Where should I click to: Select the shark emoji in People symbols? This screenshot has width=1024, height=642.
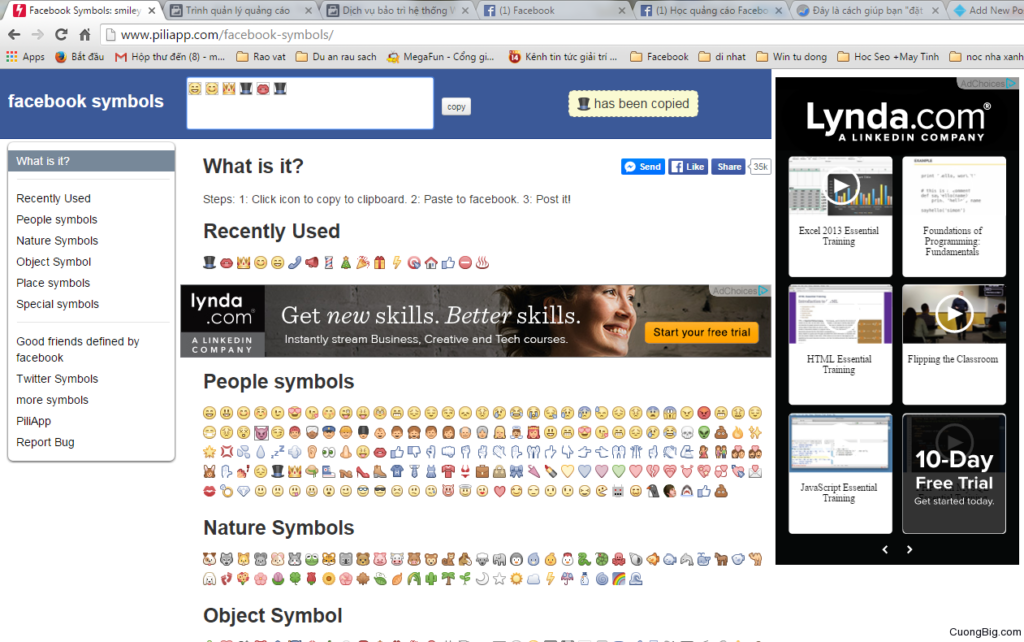686,491
